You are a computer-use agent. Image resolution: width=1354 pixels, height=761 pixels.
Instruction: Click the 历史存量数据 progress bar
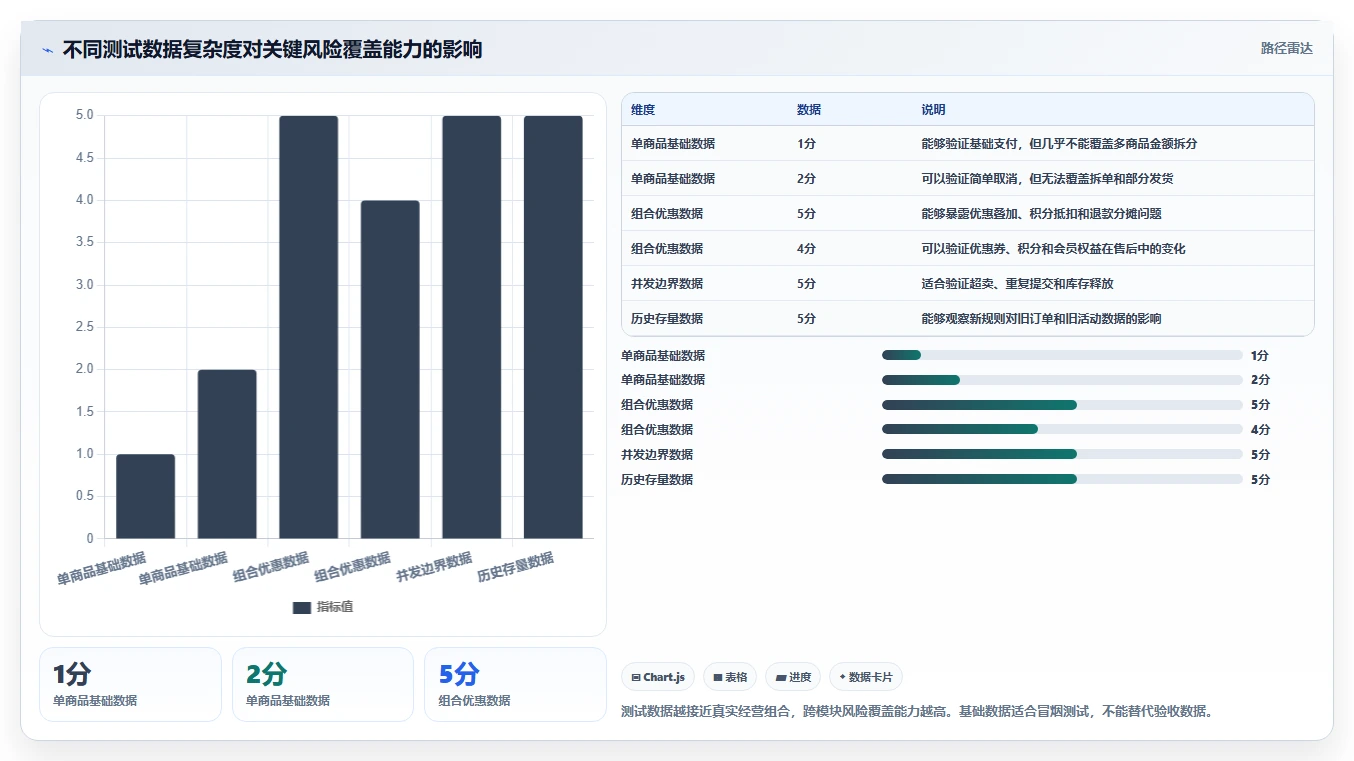[1062, 480]
